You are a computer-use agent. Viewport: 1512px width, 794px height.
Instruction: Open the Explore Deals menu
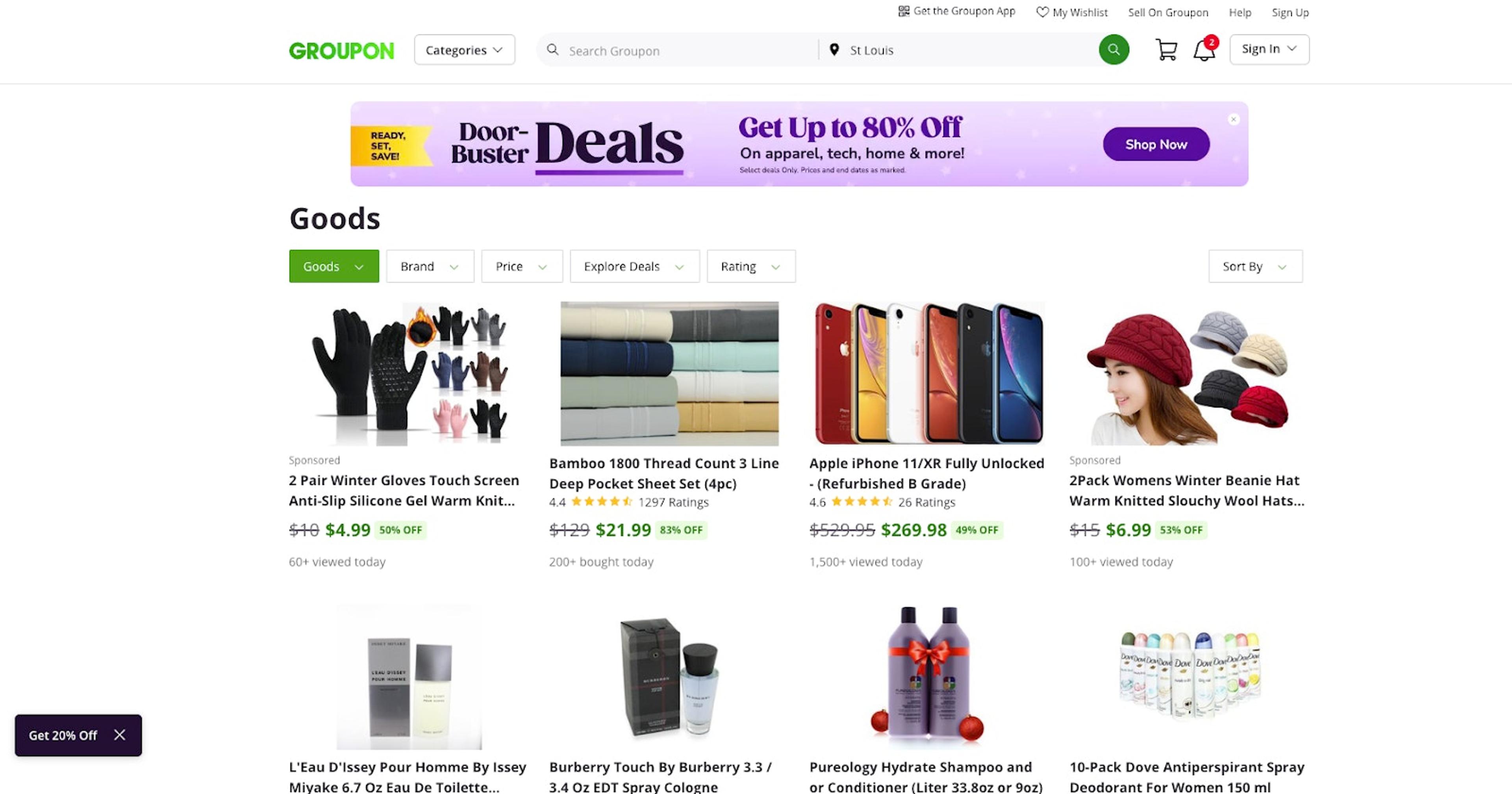tap(634, 266)
